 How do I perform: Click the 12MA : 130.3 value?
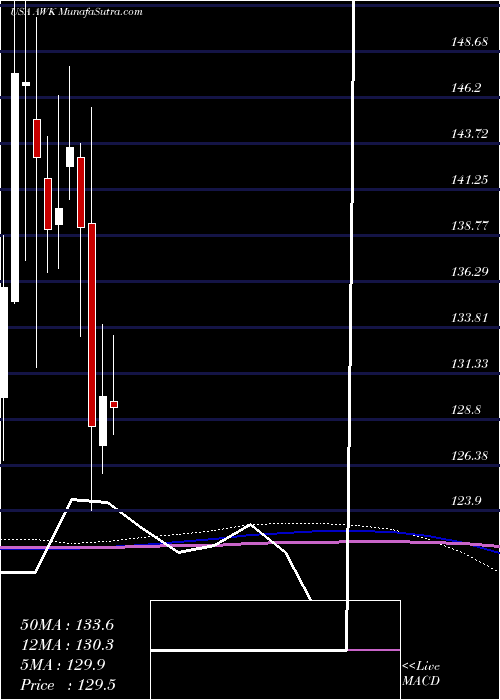click(x=67, y=645)
